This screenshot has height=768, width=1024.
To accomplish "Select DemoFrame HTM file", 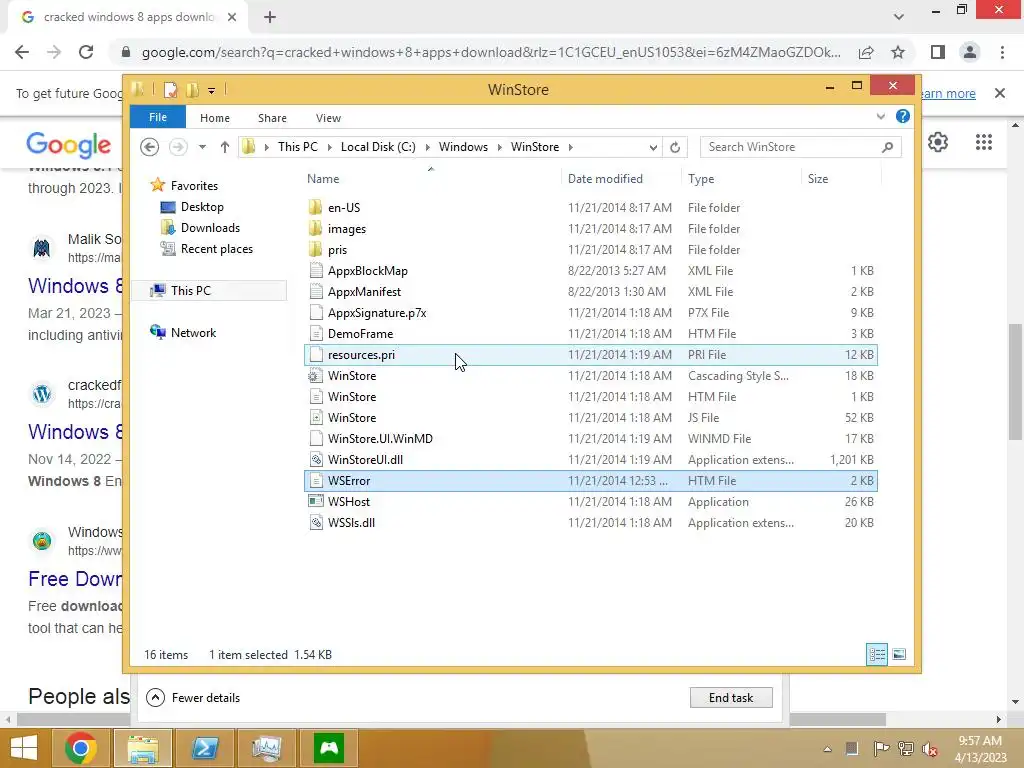I will [590, 334].
